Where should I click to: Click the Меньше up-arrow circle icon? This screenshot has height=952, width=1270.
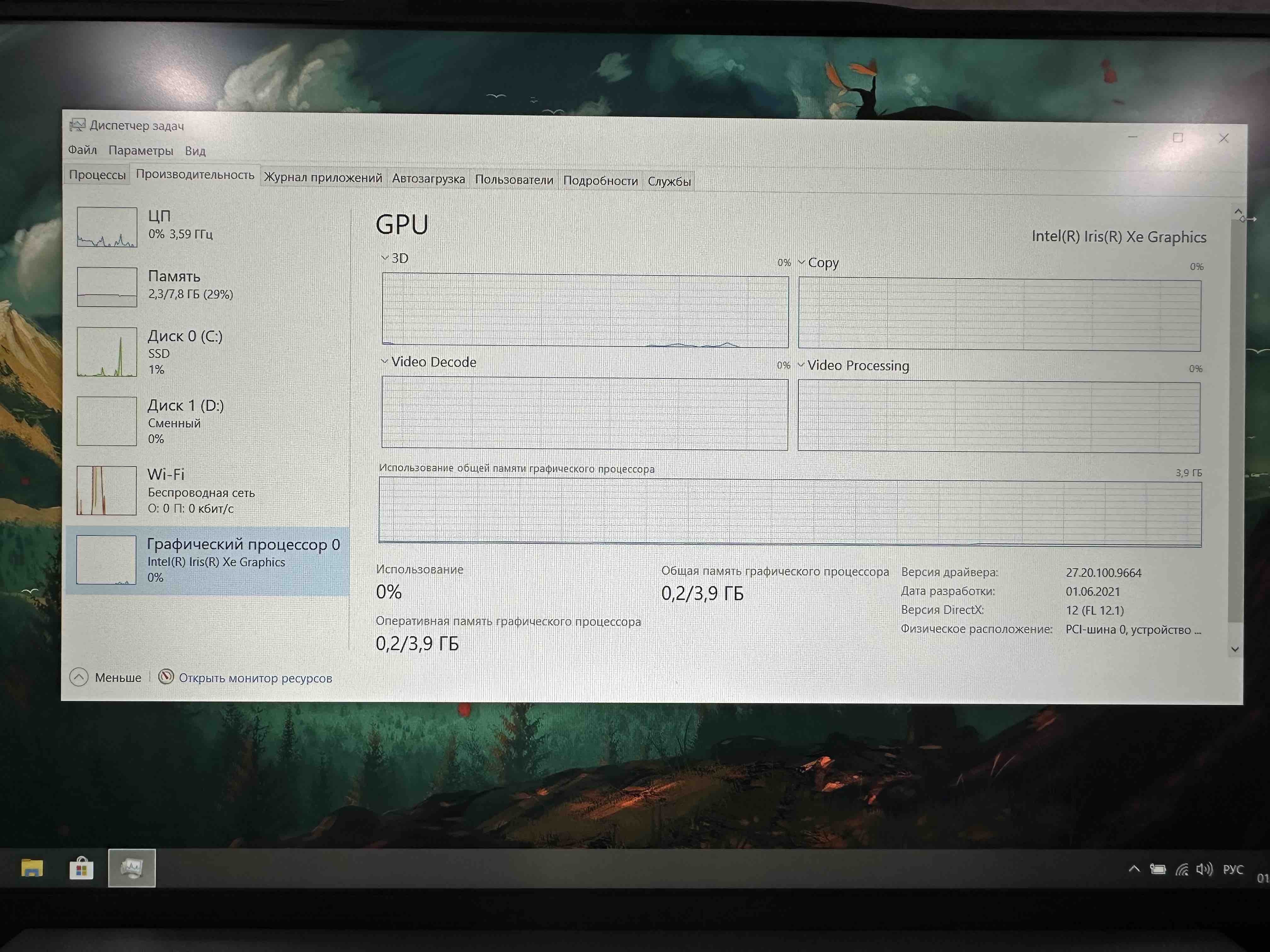(79, 678)
